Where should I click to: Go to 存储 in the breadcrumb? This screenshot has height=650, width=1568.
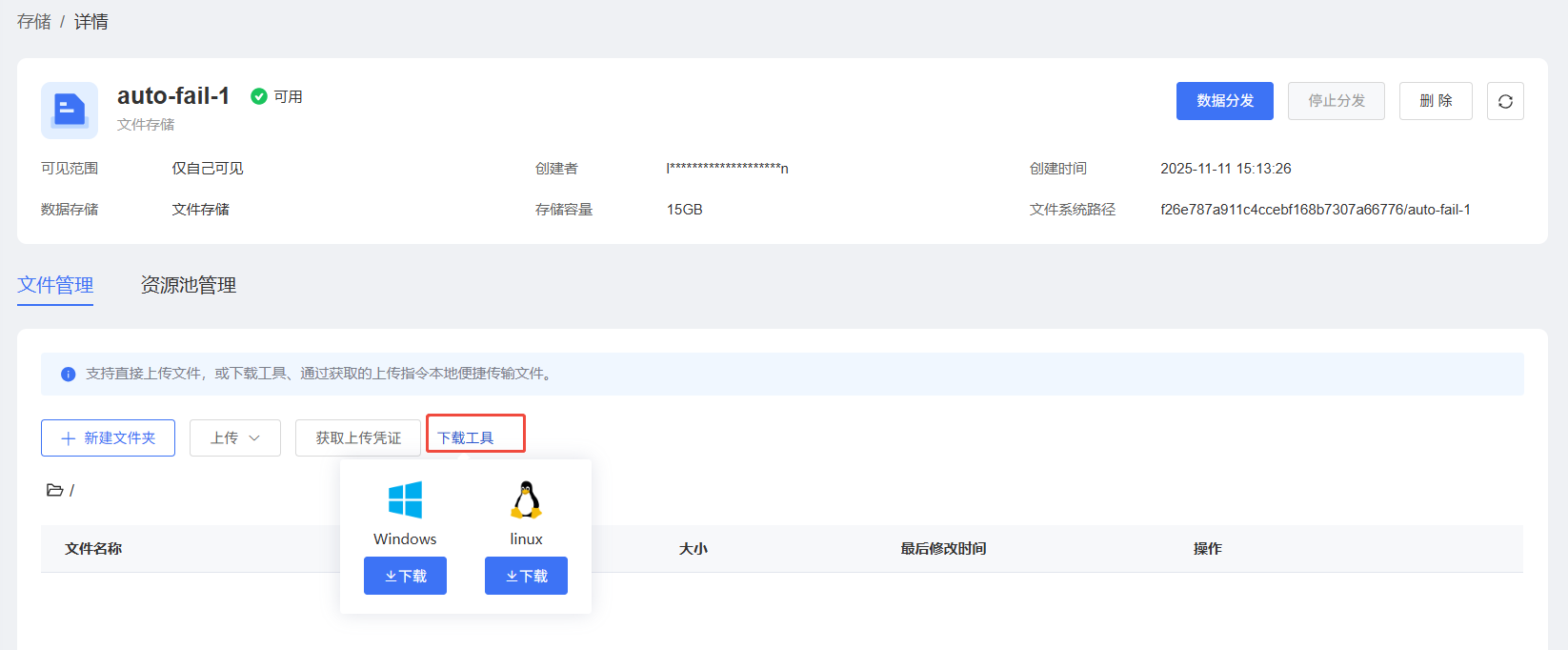tap(34, 22)
